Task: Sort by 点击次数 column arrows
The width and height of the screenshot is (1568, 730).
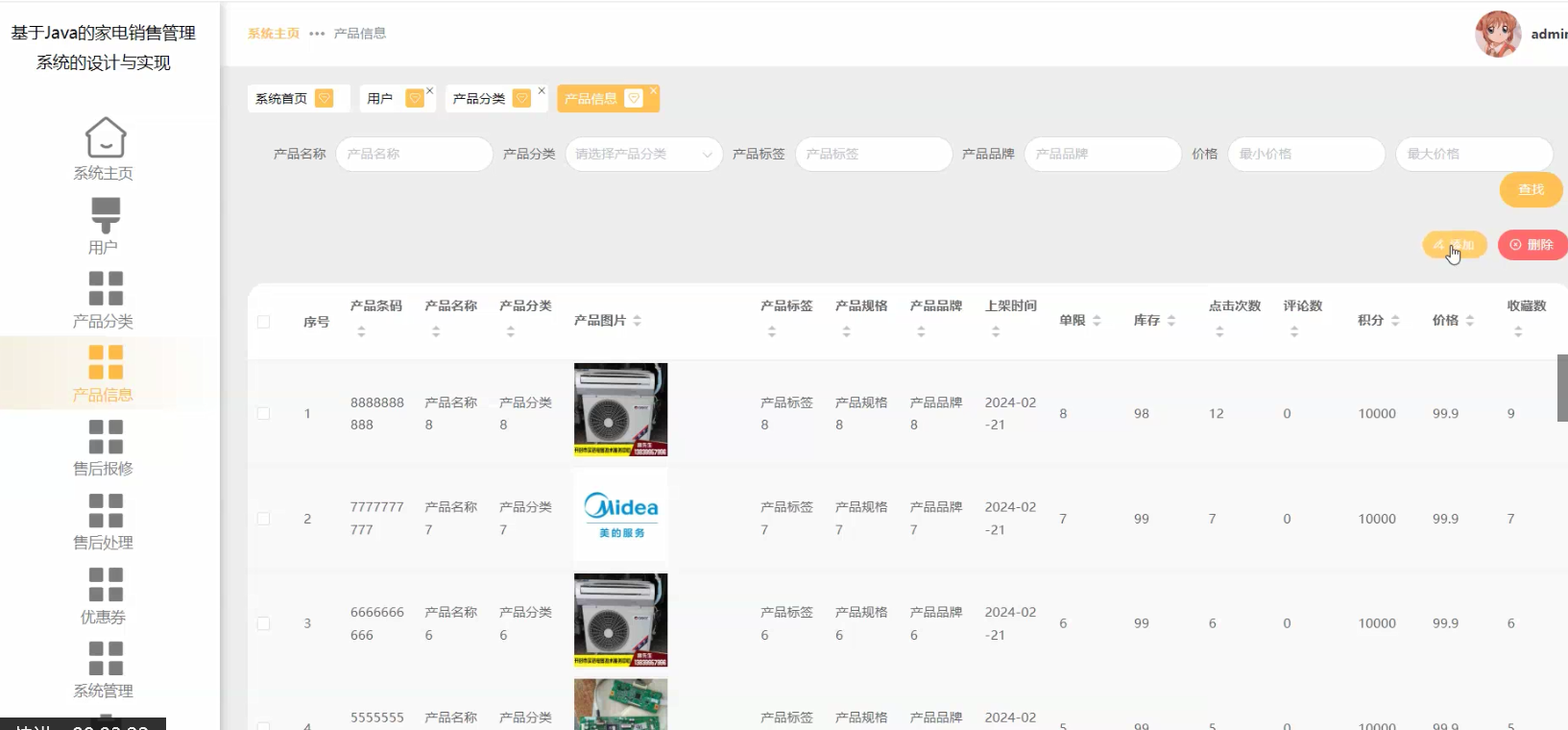Action: pyautogui.click(x=1219, y=331)
